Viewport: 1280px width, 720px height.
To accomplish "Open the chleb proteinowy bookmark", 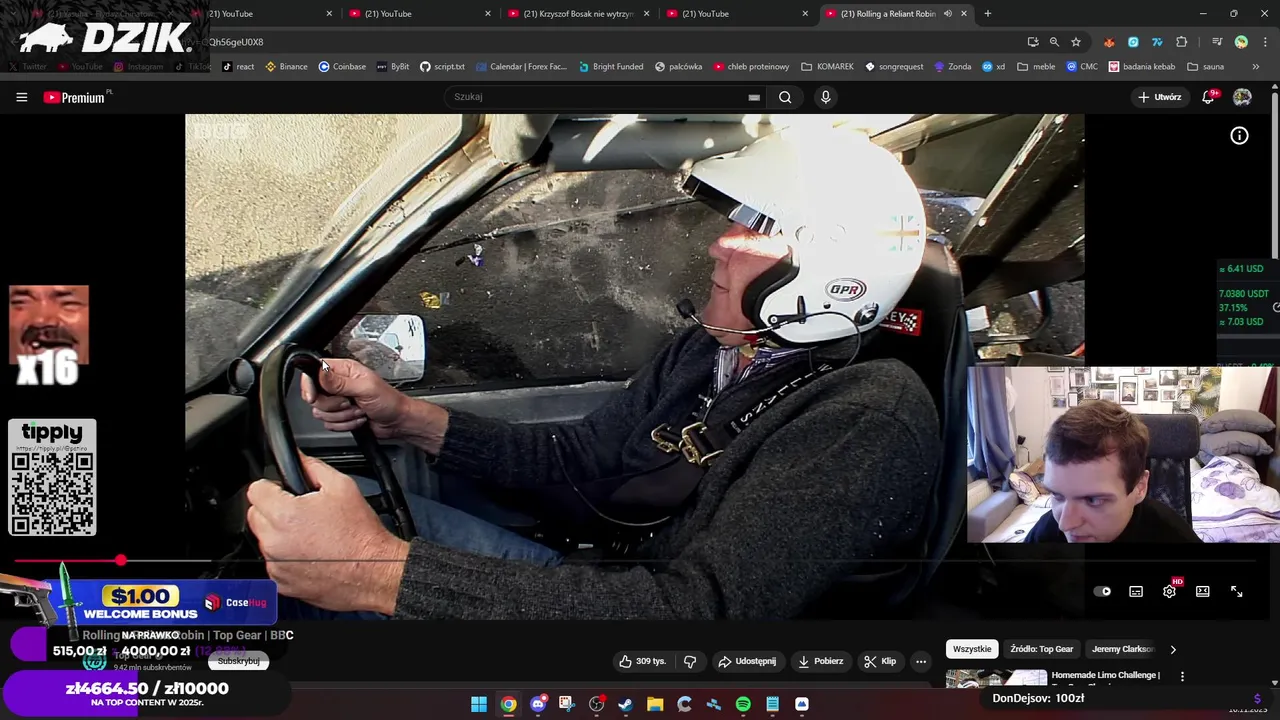I will pos(751,67).
